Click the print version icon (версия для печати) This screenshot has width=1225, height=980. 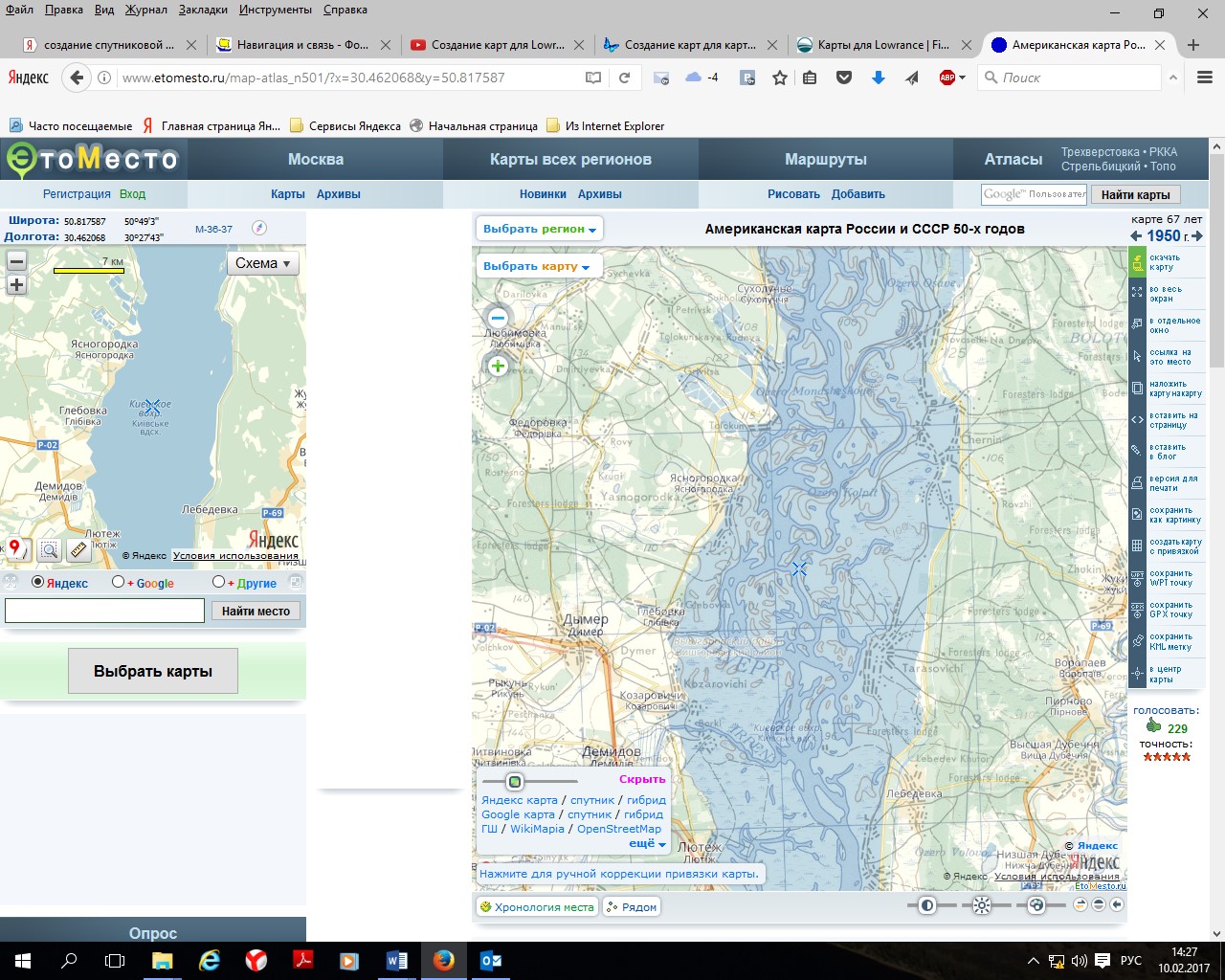(x=1138, y=483)
